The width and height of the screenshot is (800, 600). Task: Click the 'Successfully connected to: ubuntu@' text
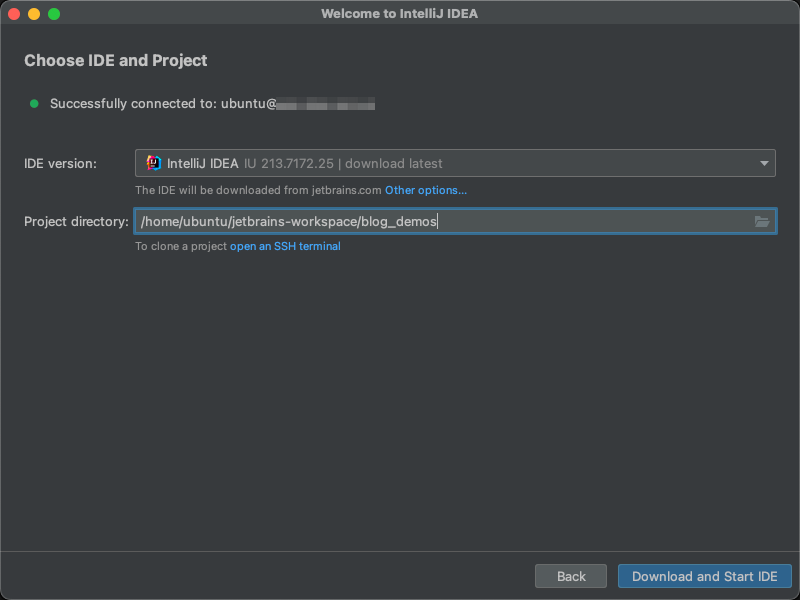coord(163,104)
